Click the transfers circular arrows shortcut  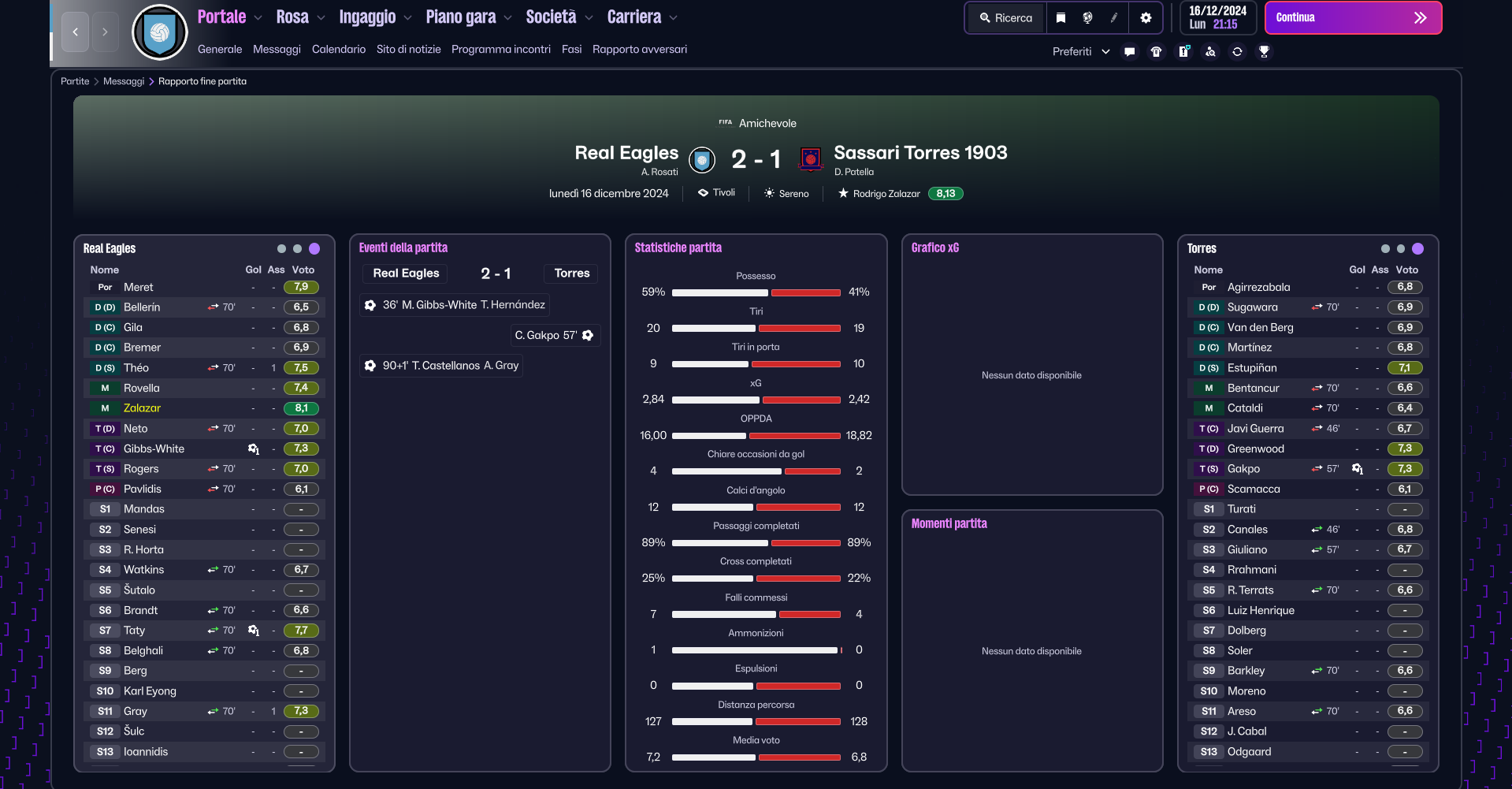click(1237, 51)
